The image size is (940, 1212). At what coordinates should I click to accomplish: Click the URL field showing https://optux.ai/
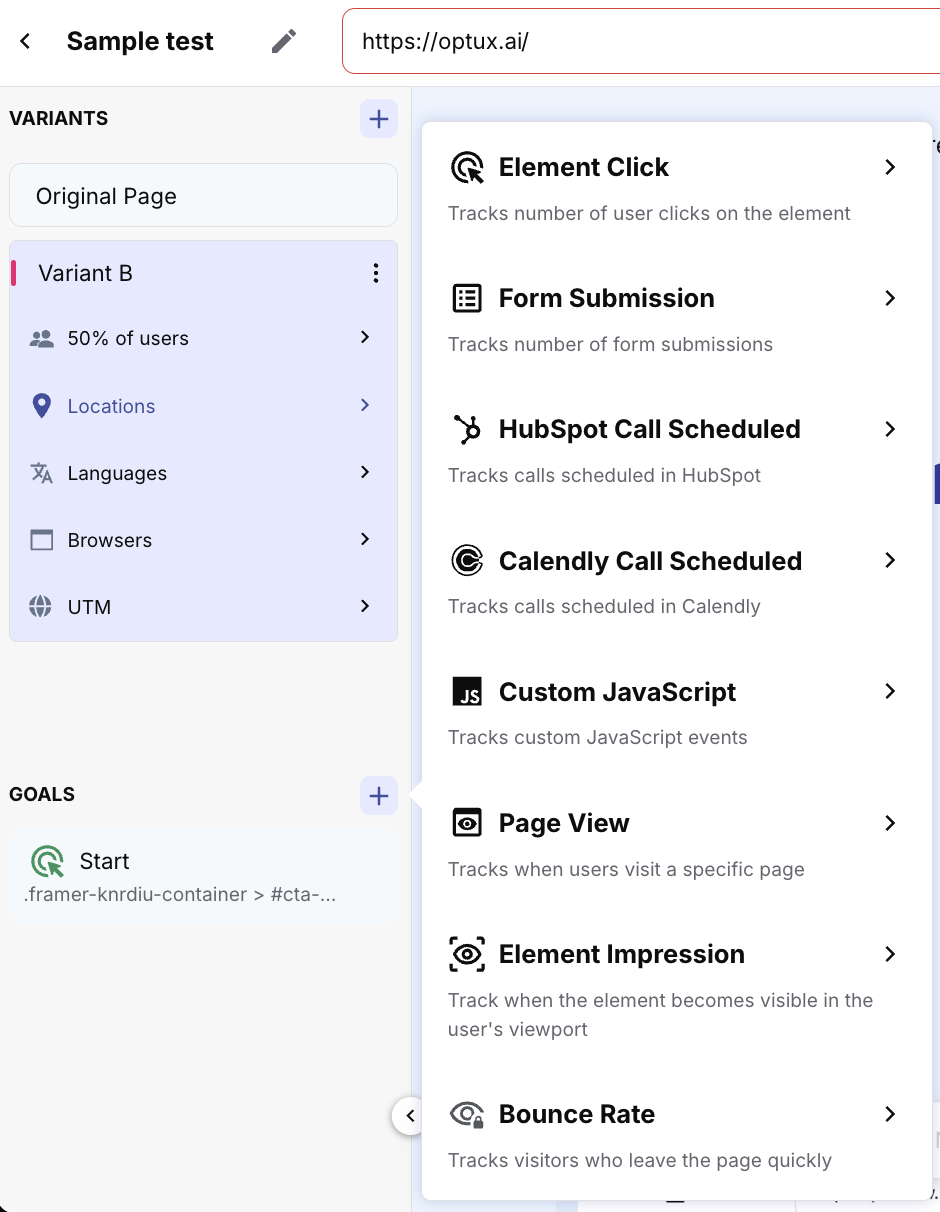[640, 41]
